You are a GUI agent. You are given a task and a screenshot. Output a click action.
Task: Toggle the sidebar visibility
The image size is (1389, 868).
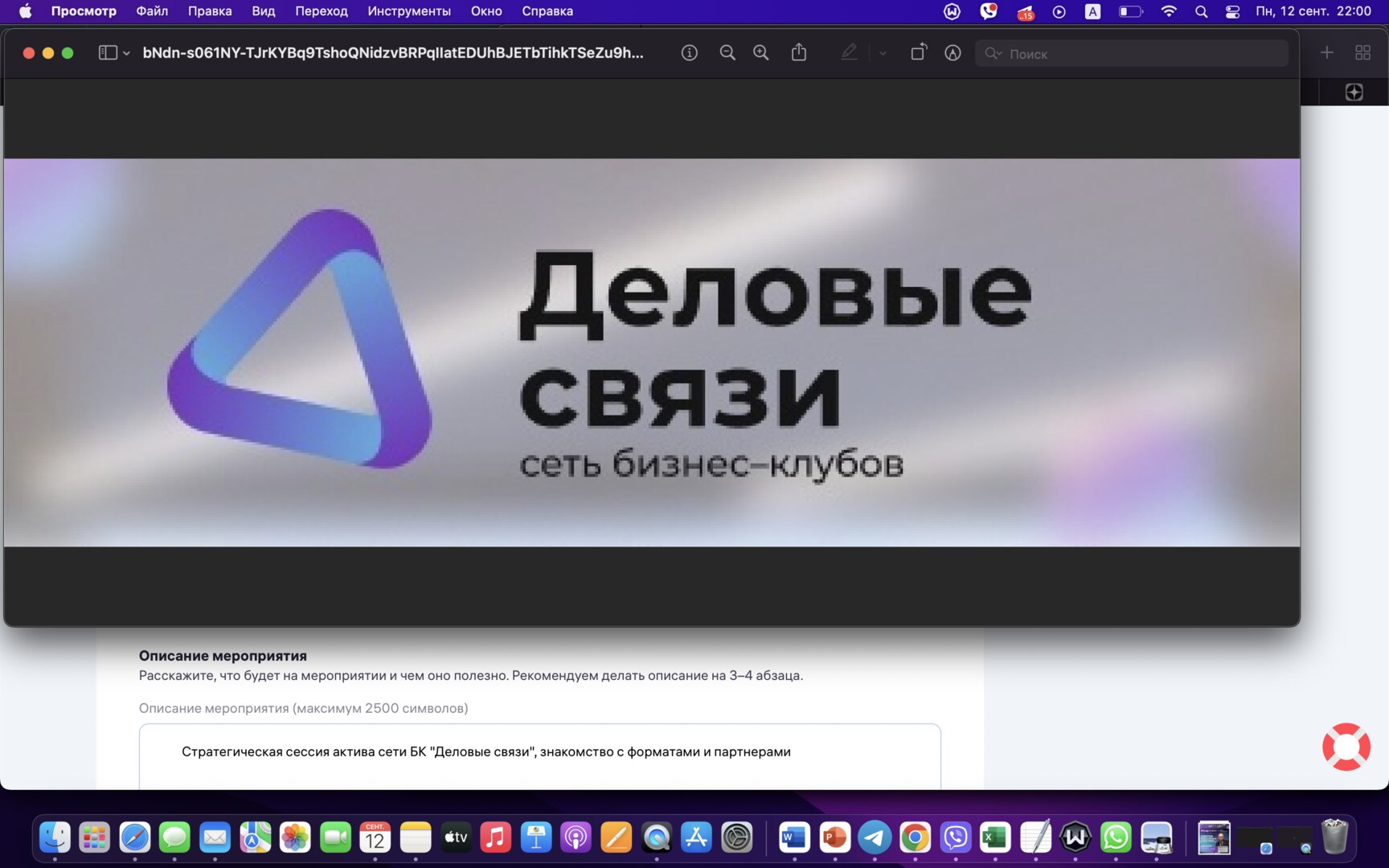pos(107,52)
